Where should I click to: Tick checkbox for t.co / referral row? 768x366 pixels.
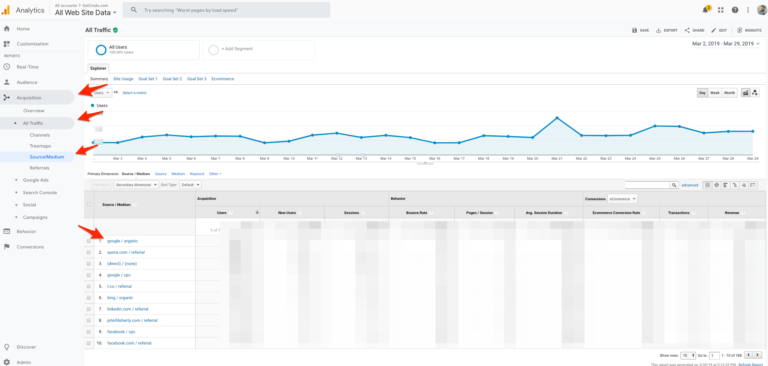[x=89, y=286]
